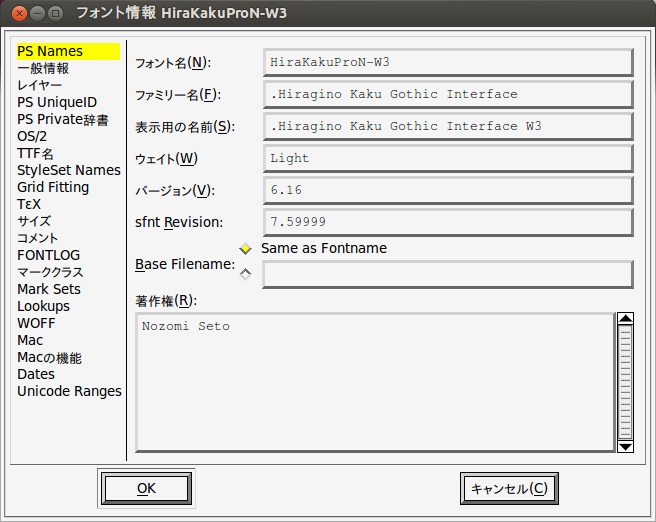This screenshot has height=522, width=656.
Task: Select the Same as Fontname radio button
Action: pos(245,249)
